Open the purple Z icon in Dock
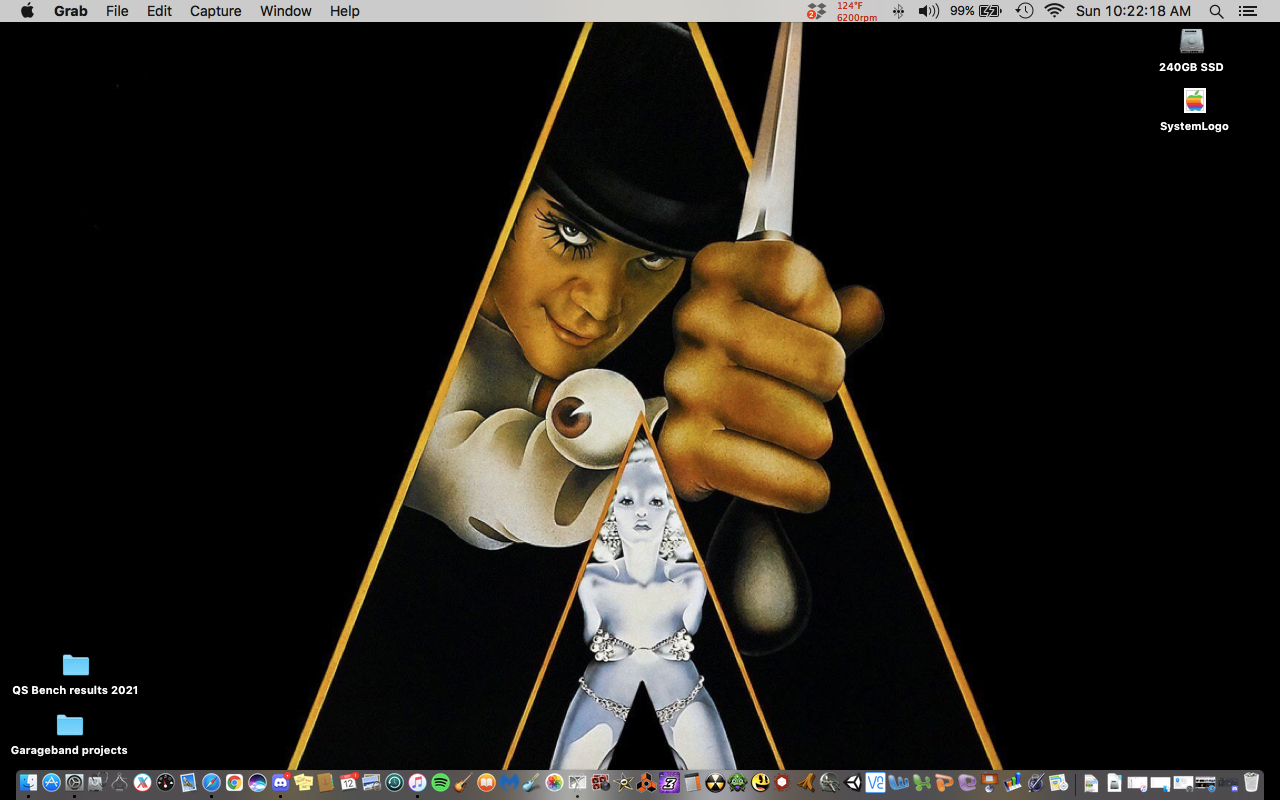Image resolution: width=1280 pixels, height=800 pixels. click(670, 783)
